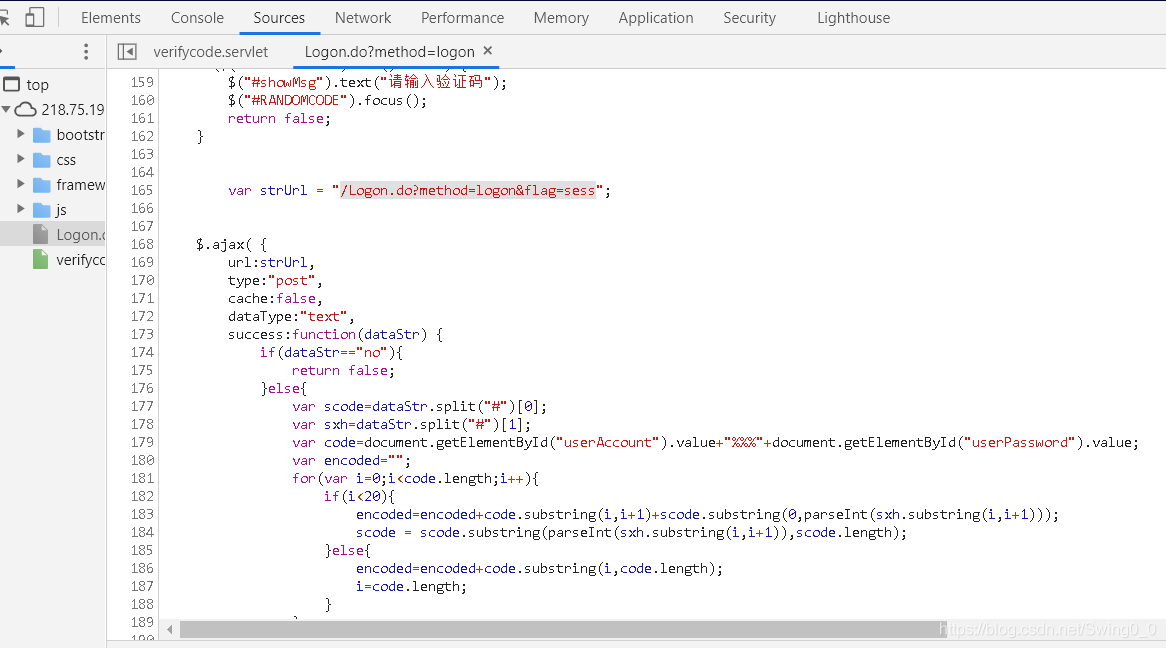Open the Memory tab
1166x648 pixels.
pos(561,18)
